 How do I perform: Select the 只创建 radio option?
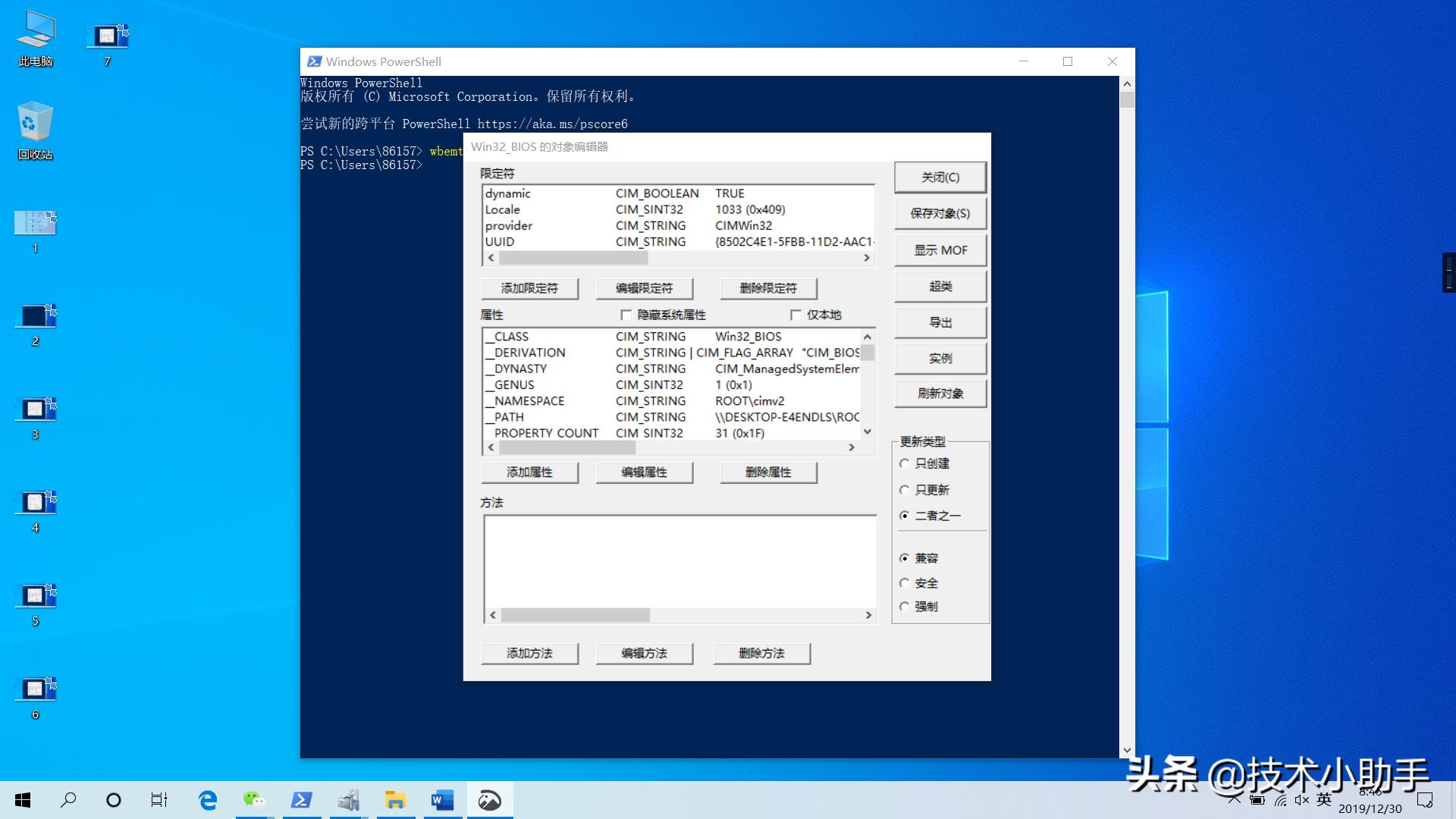[904, 463]
